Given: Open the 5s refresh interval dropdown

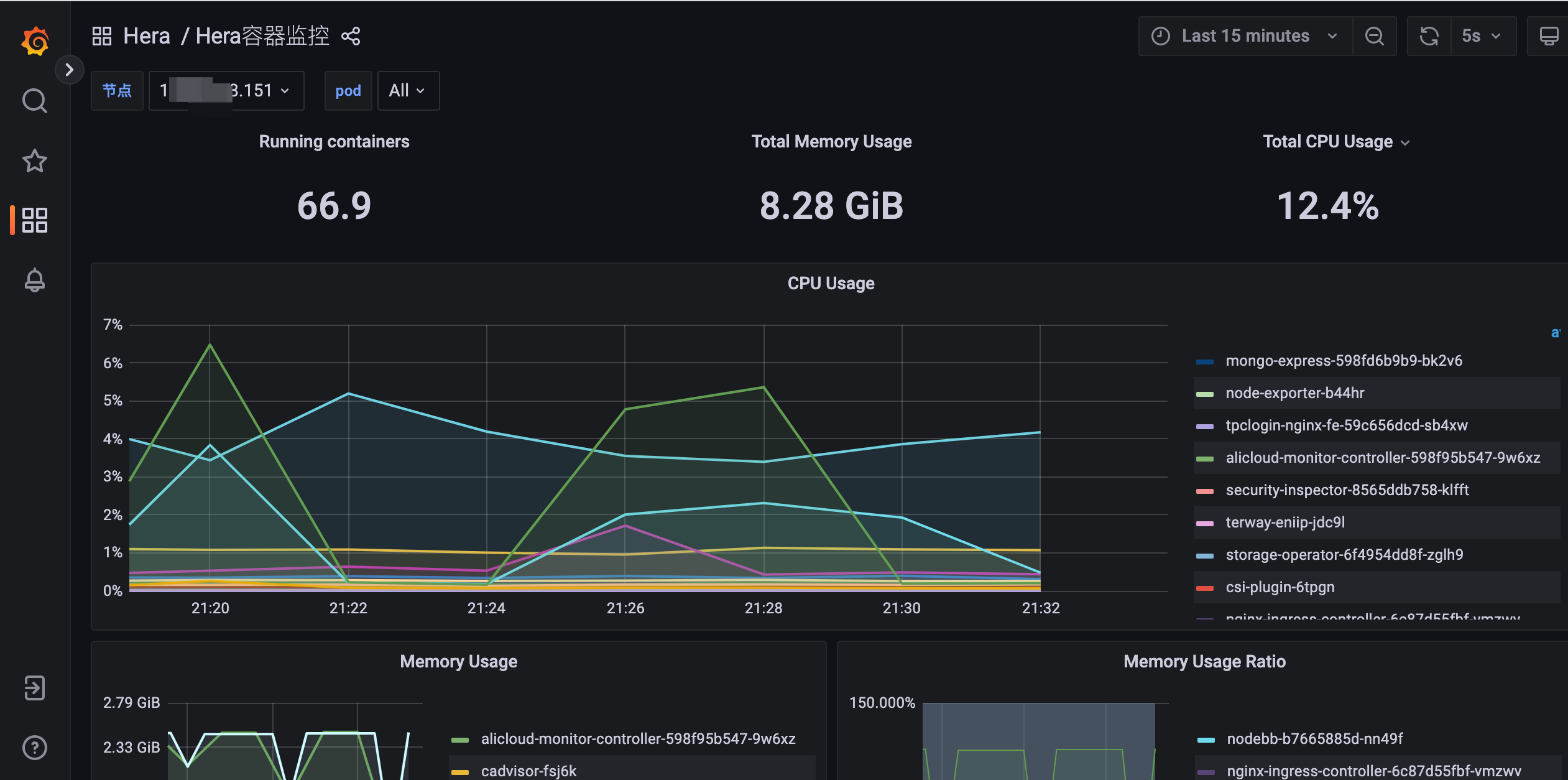Looking at the screenshot, I should 1483,36.
